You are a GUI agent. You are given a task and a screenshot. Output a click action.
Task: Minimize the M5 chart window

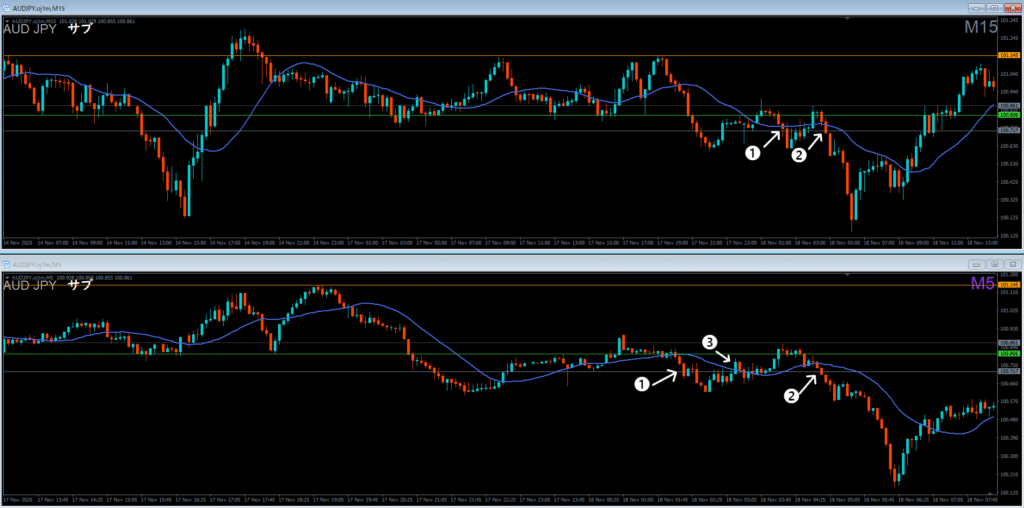[x=977, y=265]
